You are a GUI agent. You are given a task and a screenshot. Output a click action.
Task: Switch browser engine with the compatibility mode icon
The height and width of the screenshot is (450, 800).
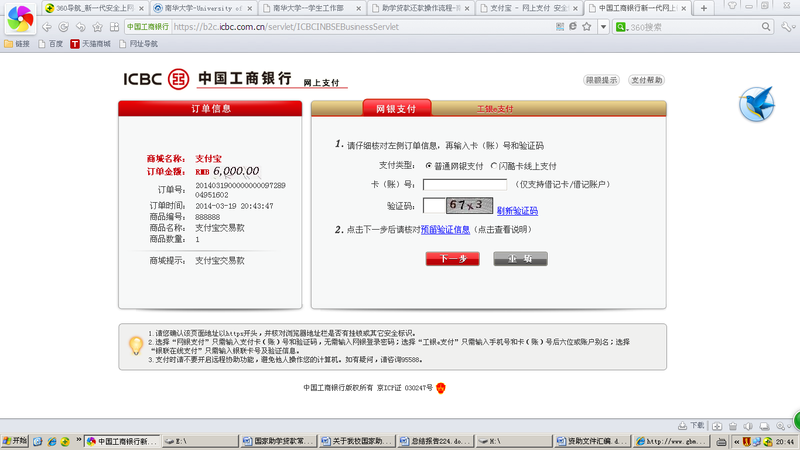tap(573, 27)
